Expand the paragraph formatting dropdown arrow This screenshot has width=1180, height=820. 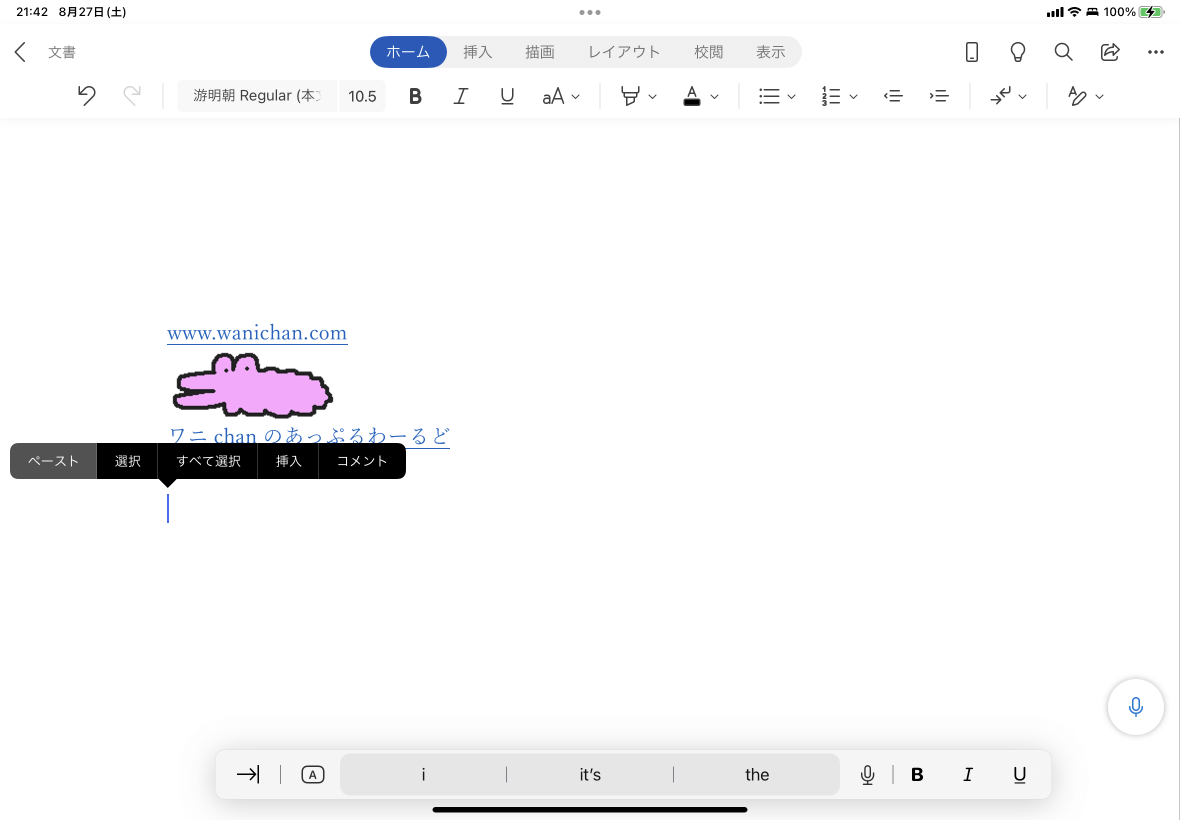pos(1023,96)
